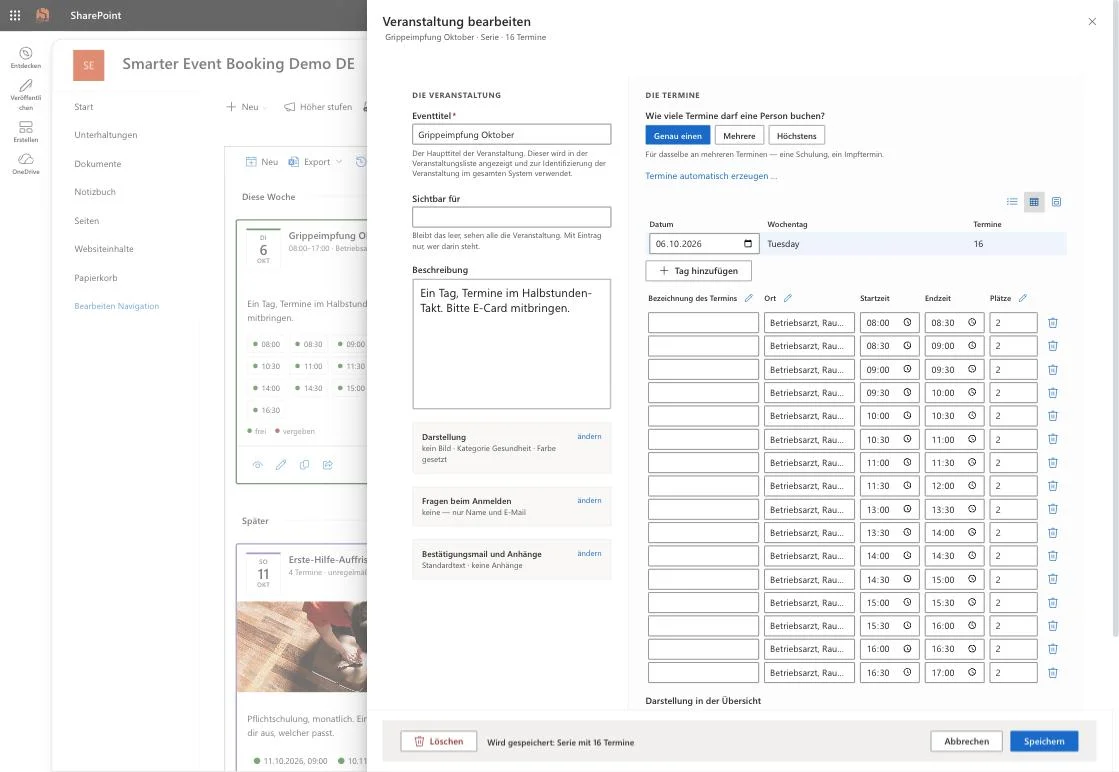
Task: Delete the 11:00–11:30 appointment row
Action: click(1053, 463)
